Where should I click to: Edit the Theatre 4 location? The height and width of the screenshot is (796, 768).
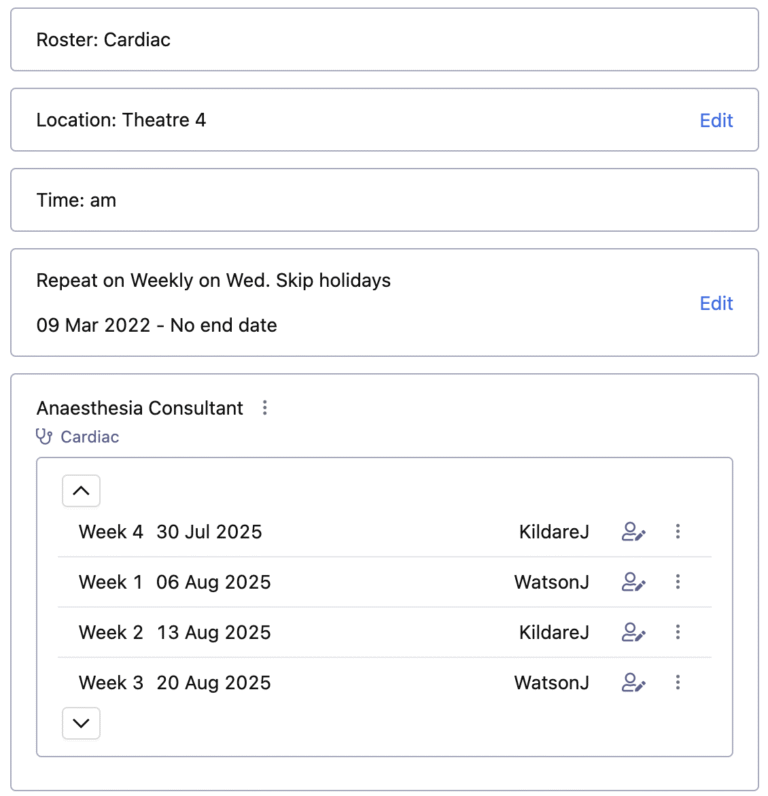pyautogui.click(x=716, y=120)
